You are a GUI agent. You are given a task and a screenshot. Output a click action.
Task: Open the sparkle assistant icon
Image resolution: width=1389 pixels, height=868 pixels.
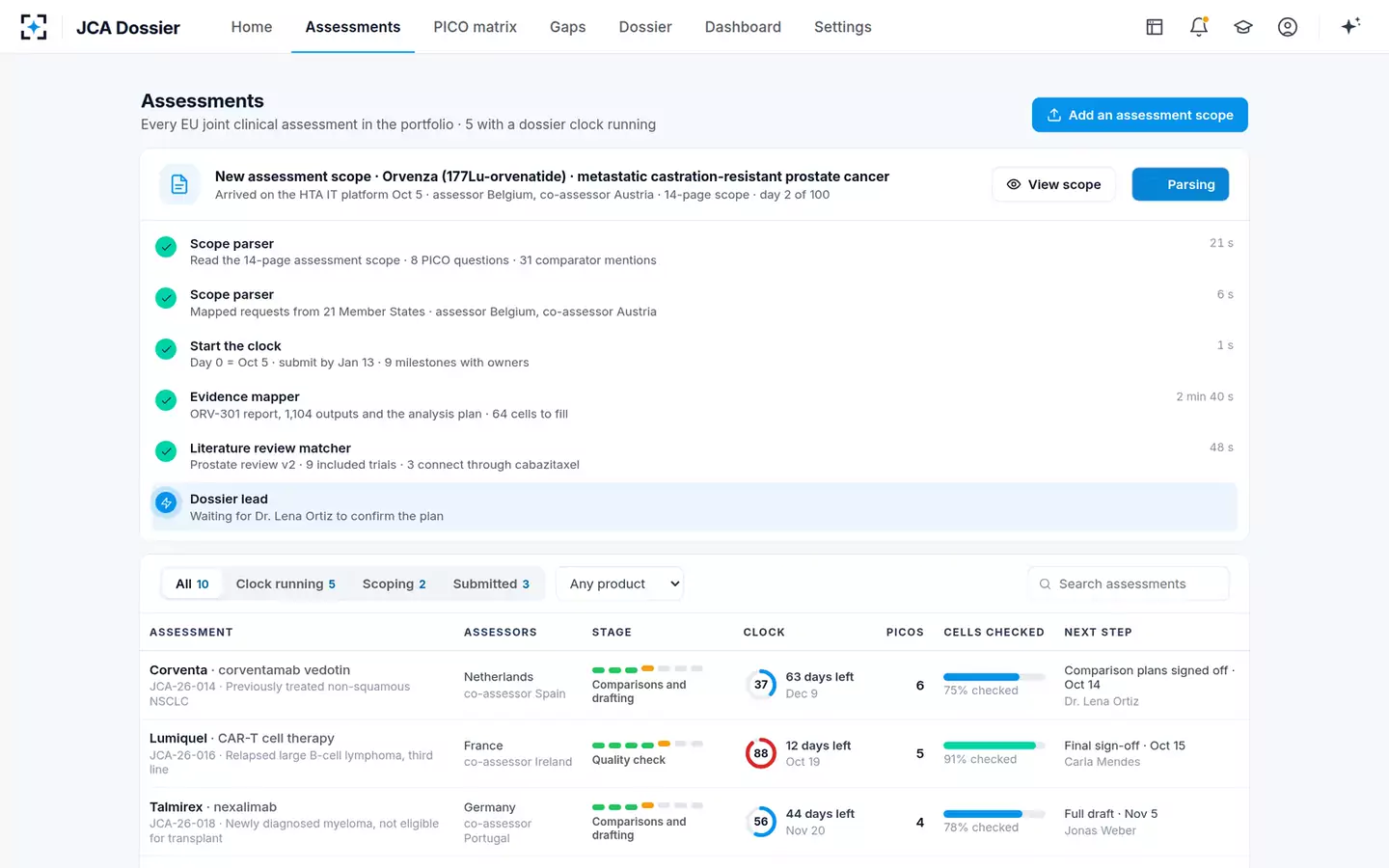click(1350, 26)
